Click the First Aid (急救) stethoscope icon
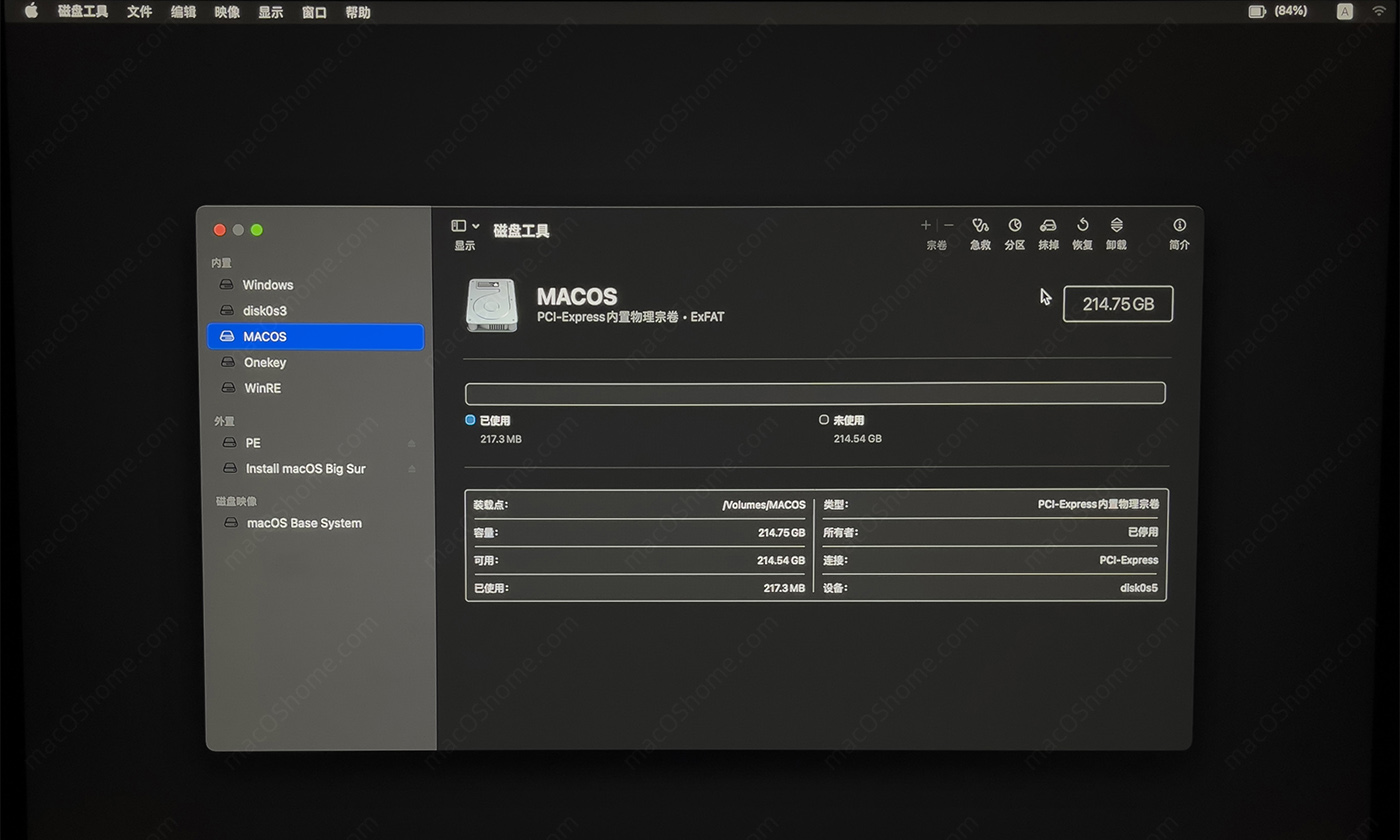 [980, 226]
